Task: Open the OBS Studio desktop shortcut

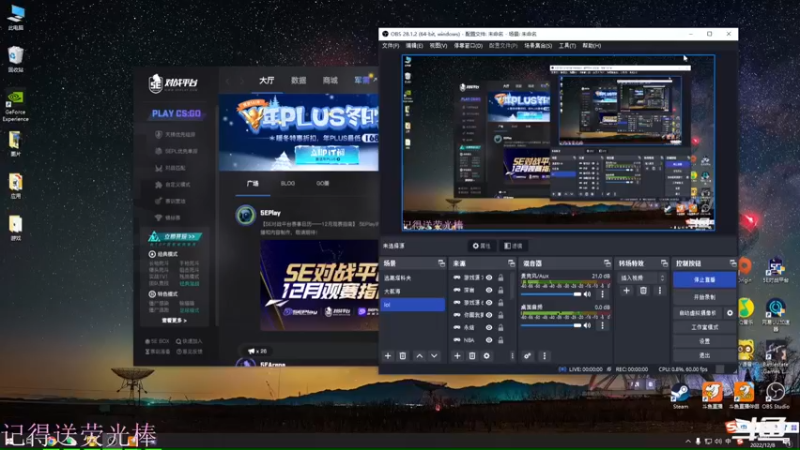Action: [x=775, y=396]
